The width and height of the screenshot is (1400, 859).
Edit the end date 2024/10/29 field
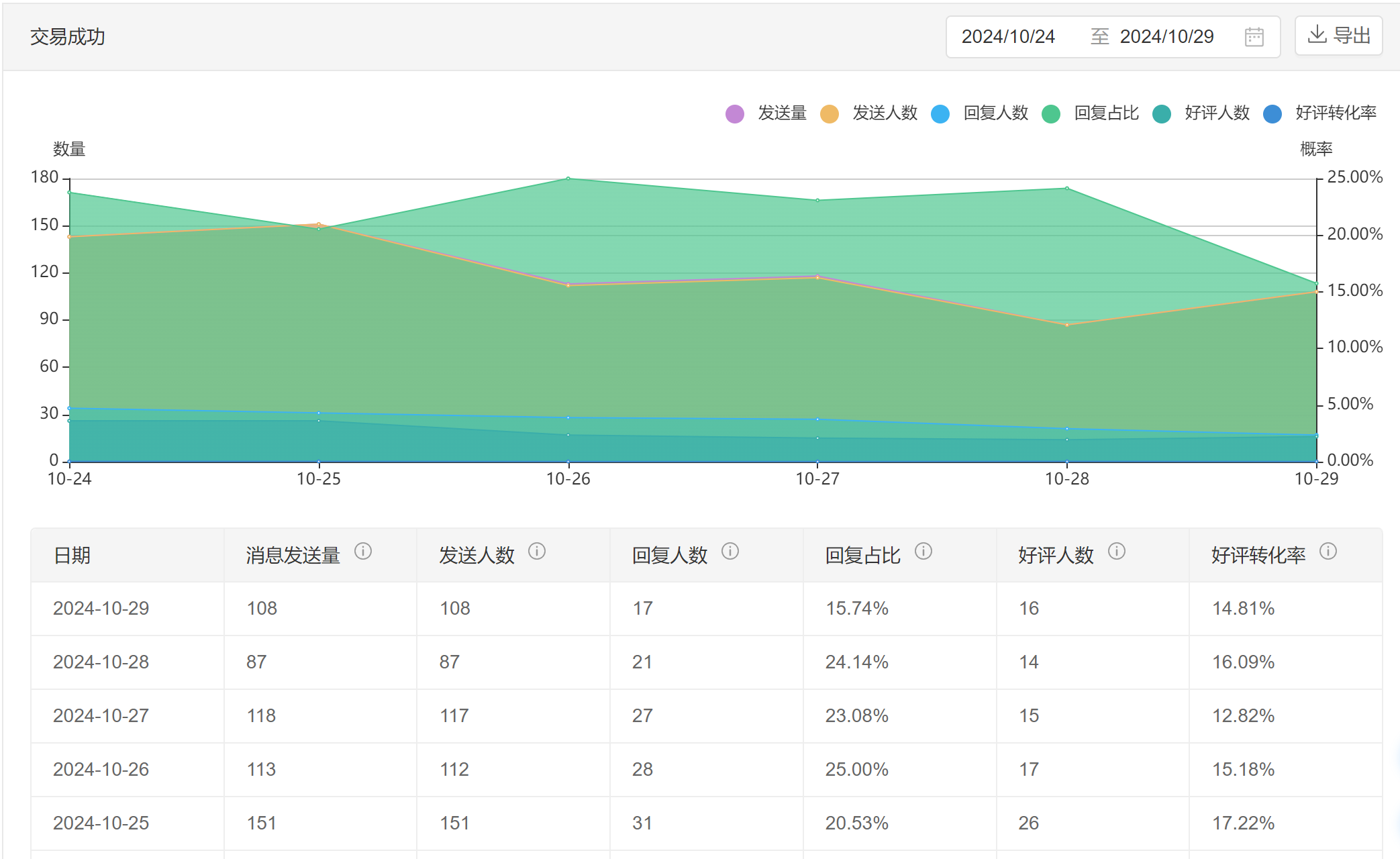pos(1166,36)
